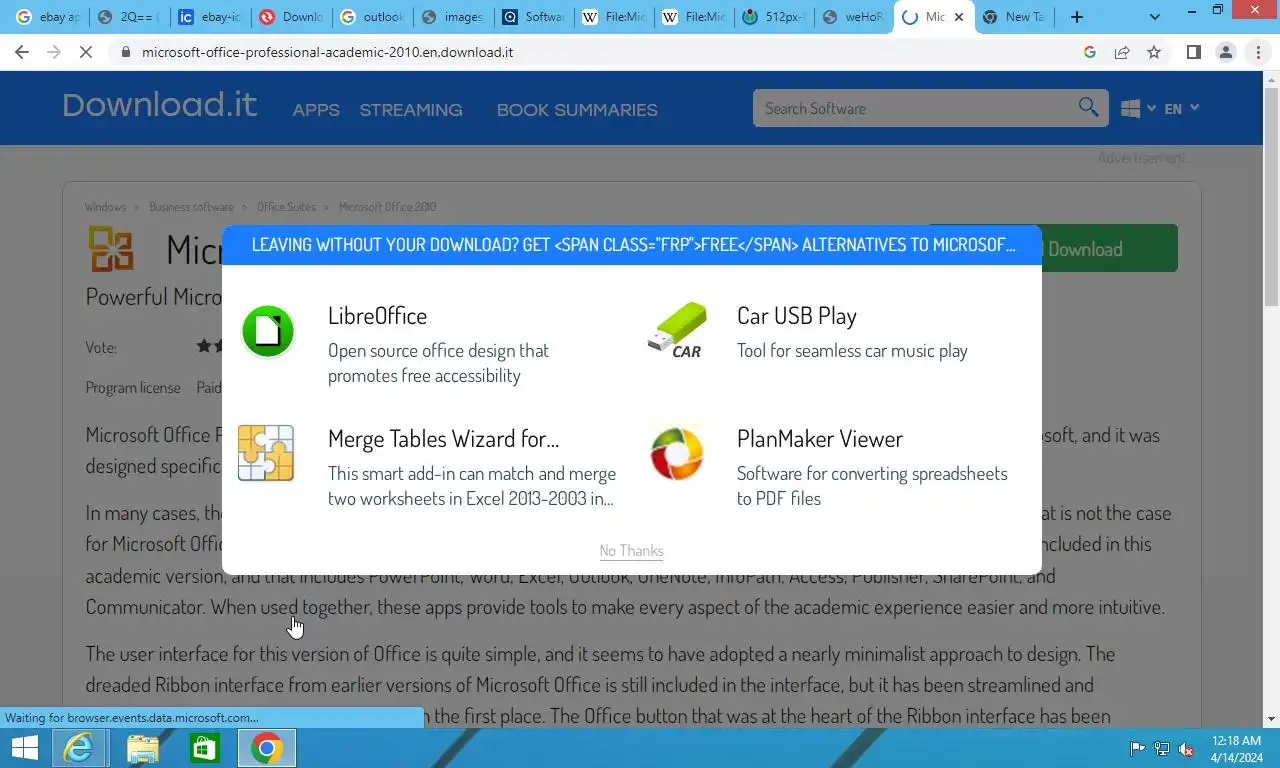Dismiss popup with No Thanks

pyautogui.click(x=631, y=550)
